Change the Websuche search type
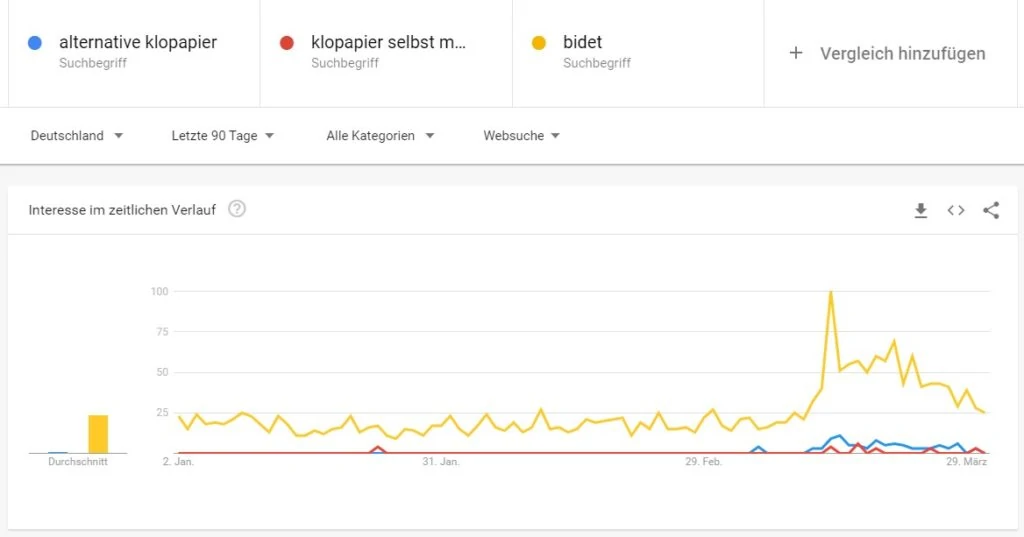Screen dimensions: 1024x537 tap(521, 136)
